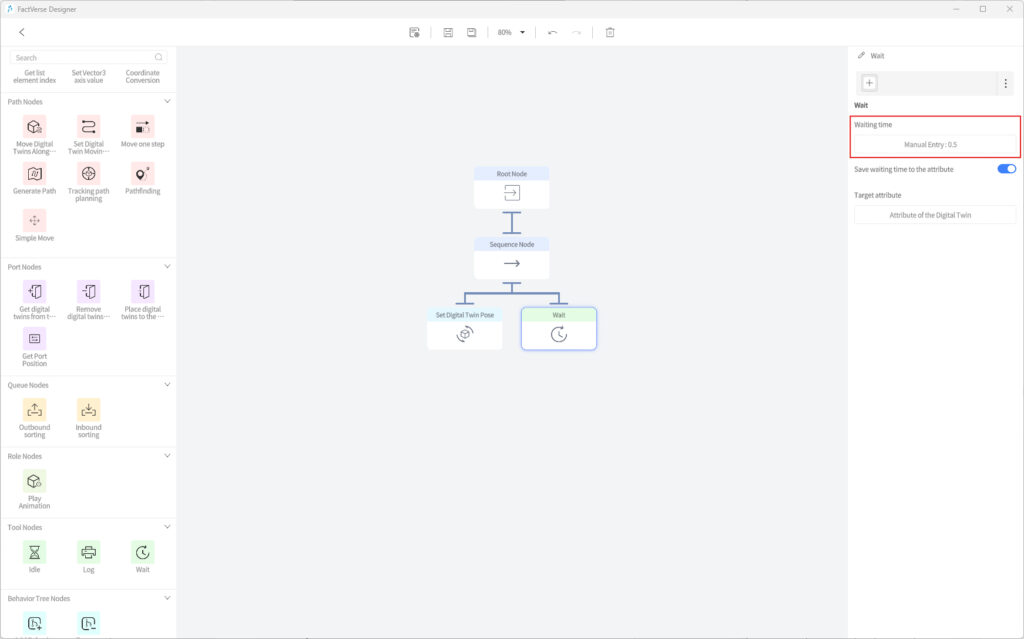Collapse the Port Nodes section
1024x639 pixels.
click(167, 267)
